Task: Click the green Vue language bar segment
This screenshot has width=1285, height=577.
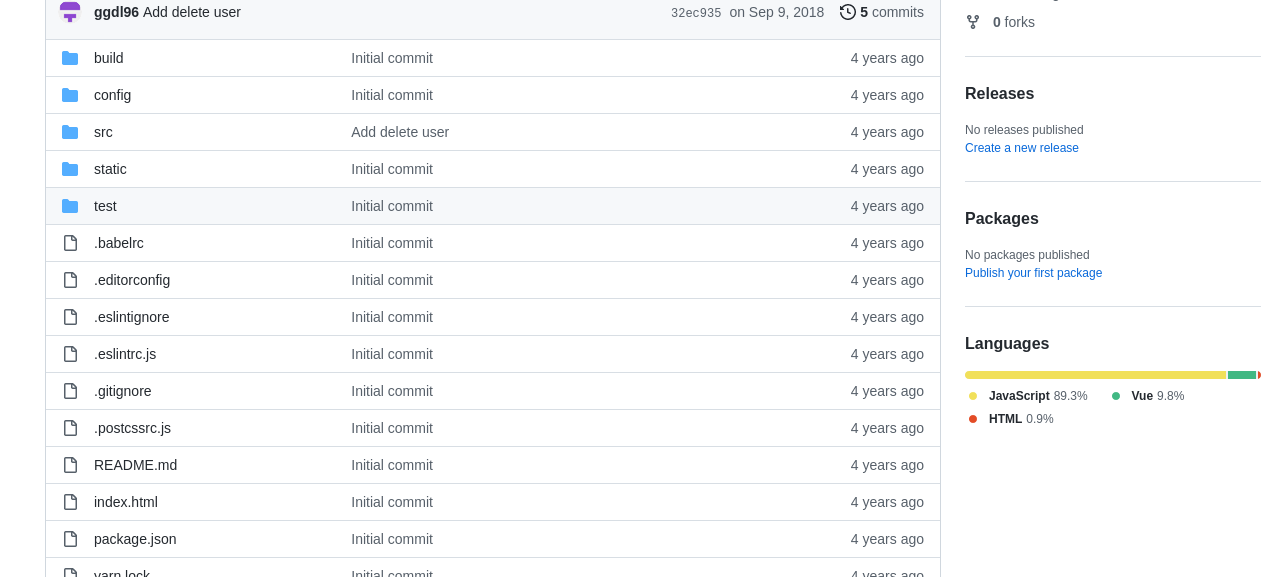Action: pyautogui.click(x=1242, y=375)
